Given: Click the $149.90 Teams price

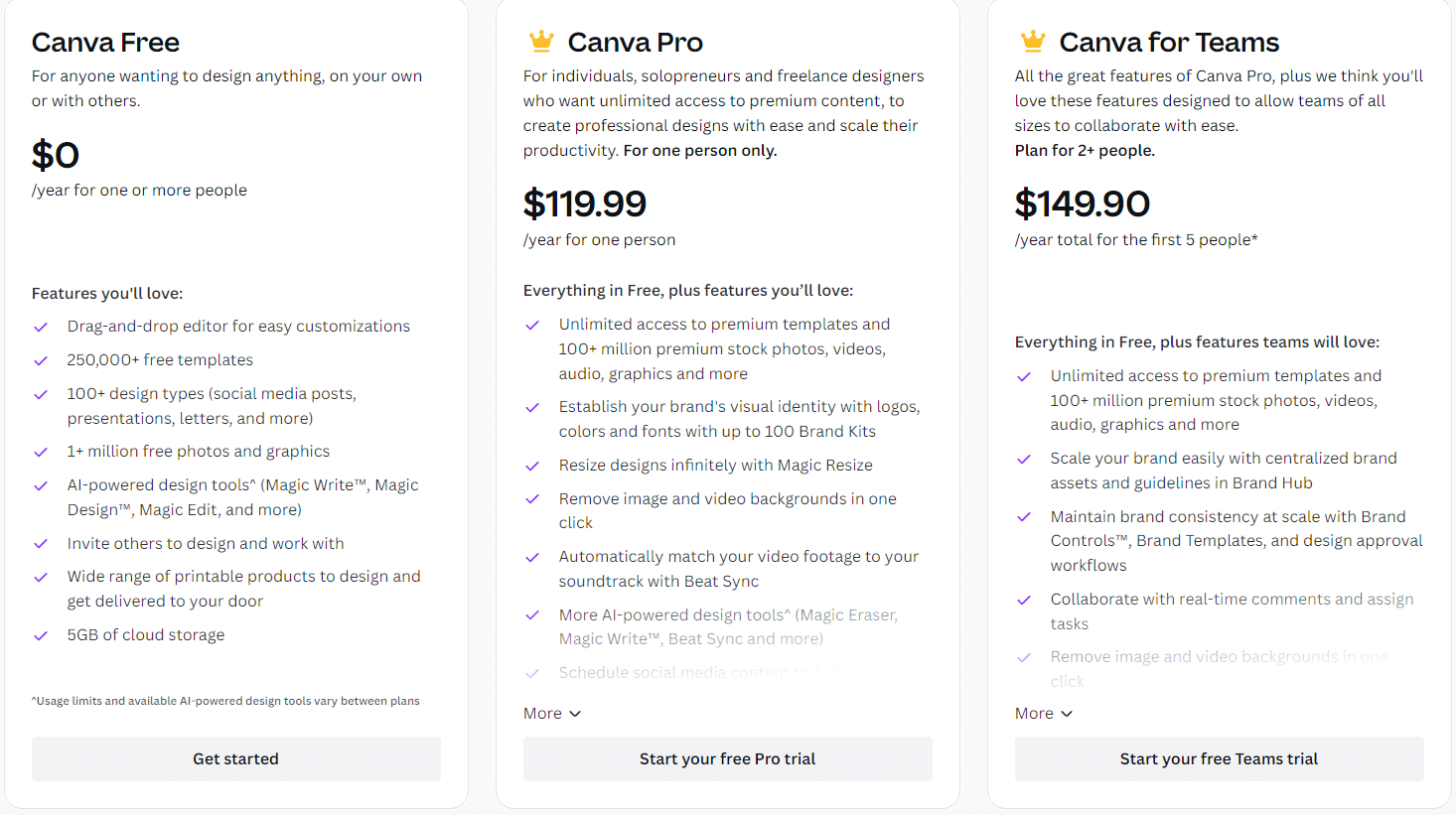Looking at the screenshot, I should (1083, 204).
